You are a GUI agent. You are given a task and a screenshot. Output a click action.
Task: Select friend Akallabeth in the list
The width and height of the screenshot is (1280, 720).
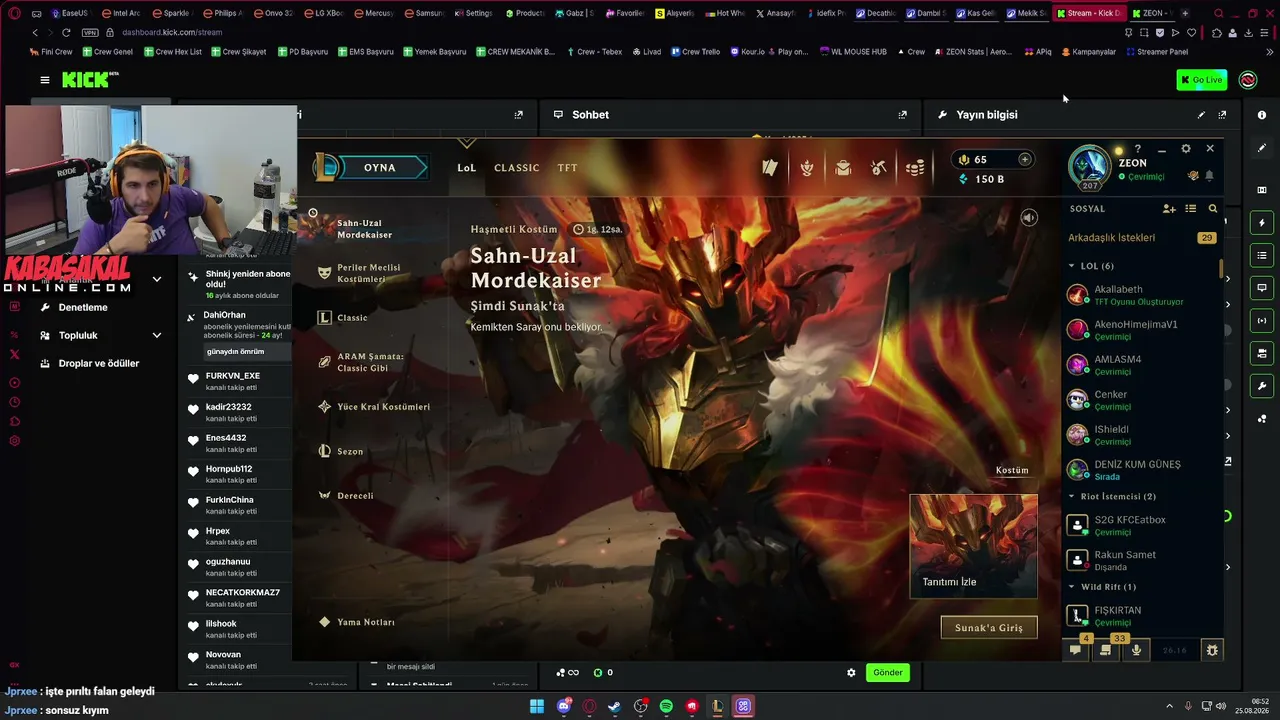[x=1141, y=295]
